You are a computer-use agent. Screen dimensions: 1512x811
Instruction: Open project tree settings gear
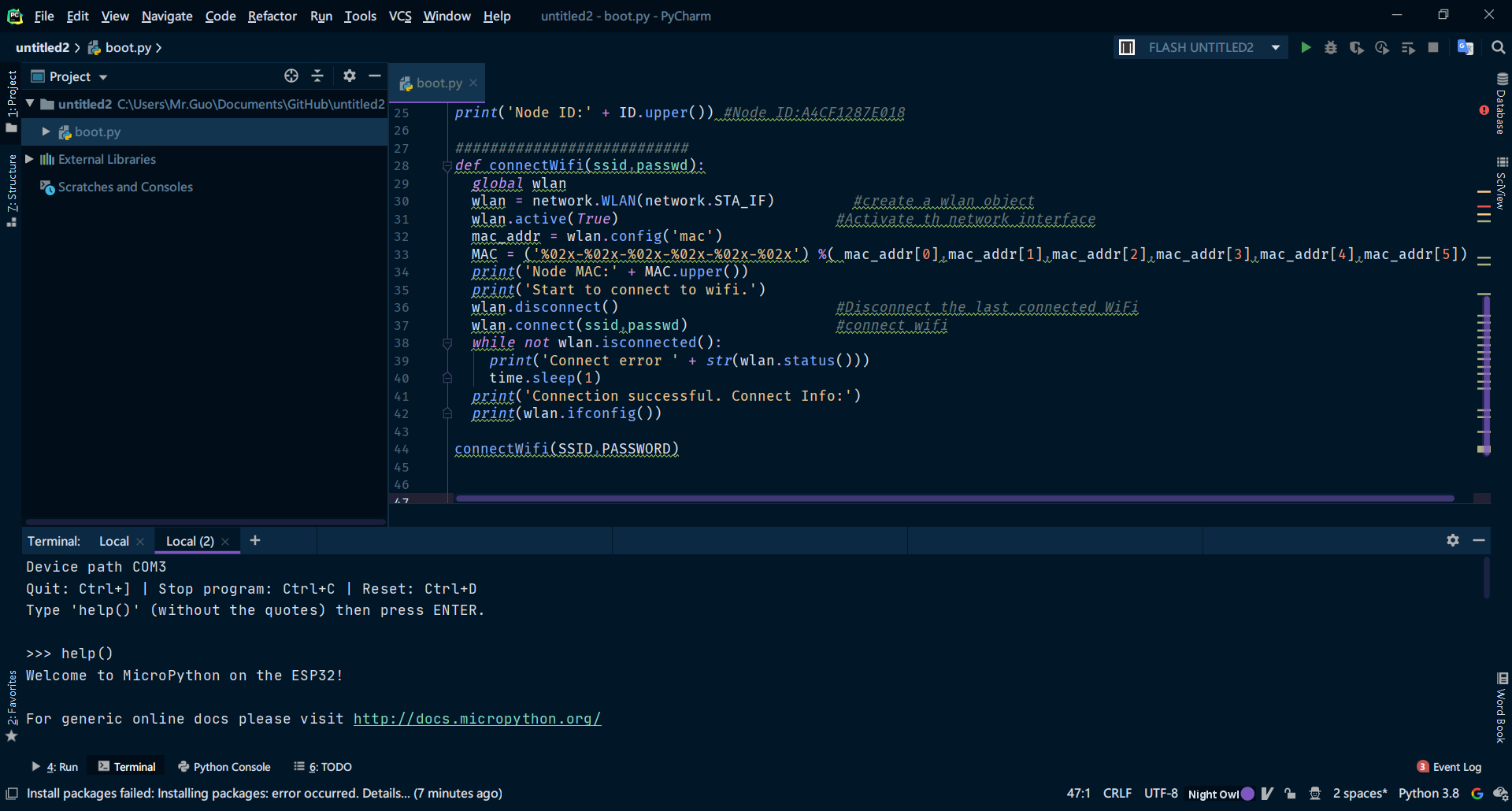point(349,76)
